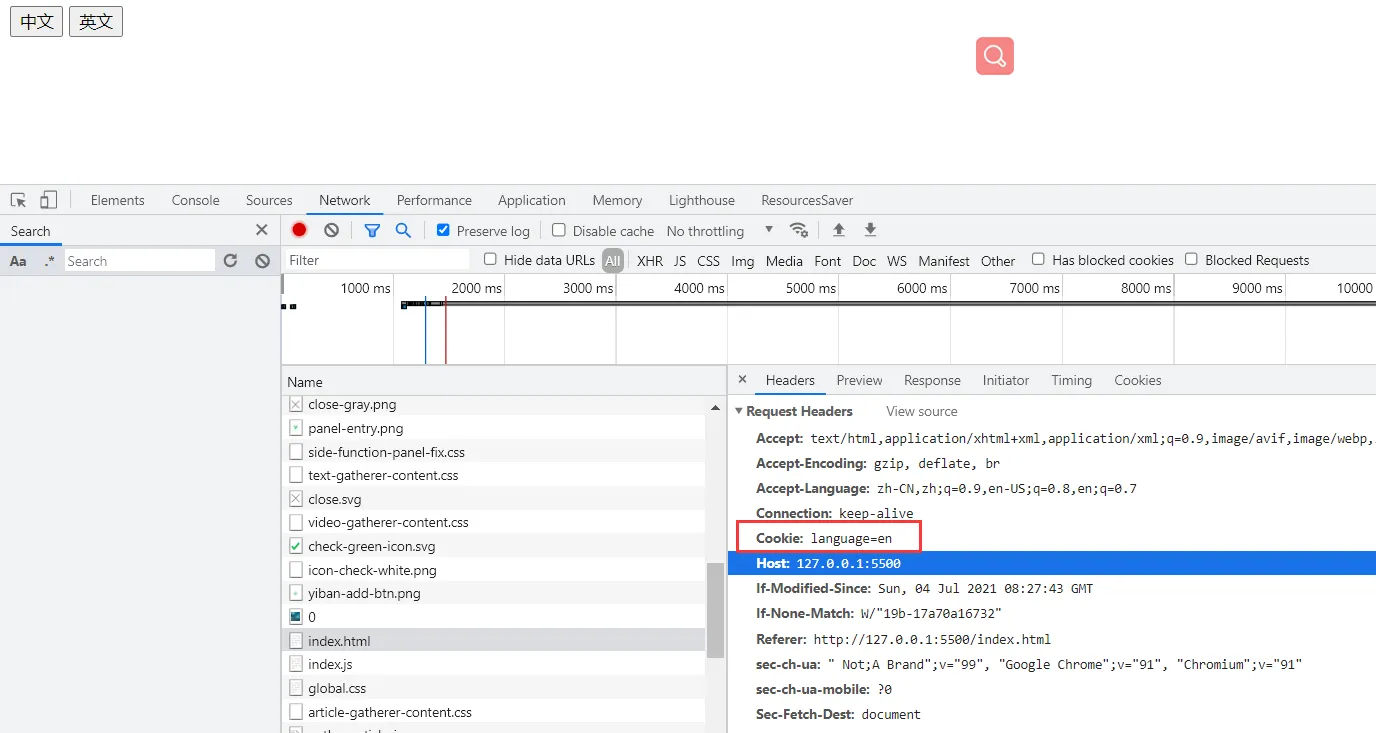Toggle the device toolbar icon

[x=49, y=200]
